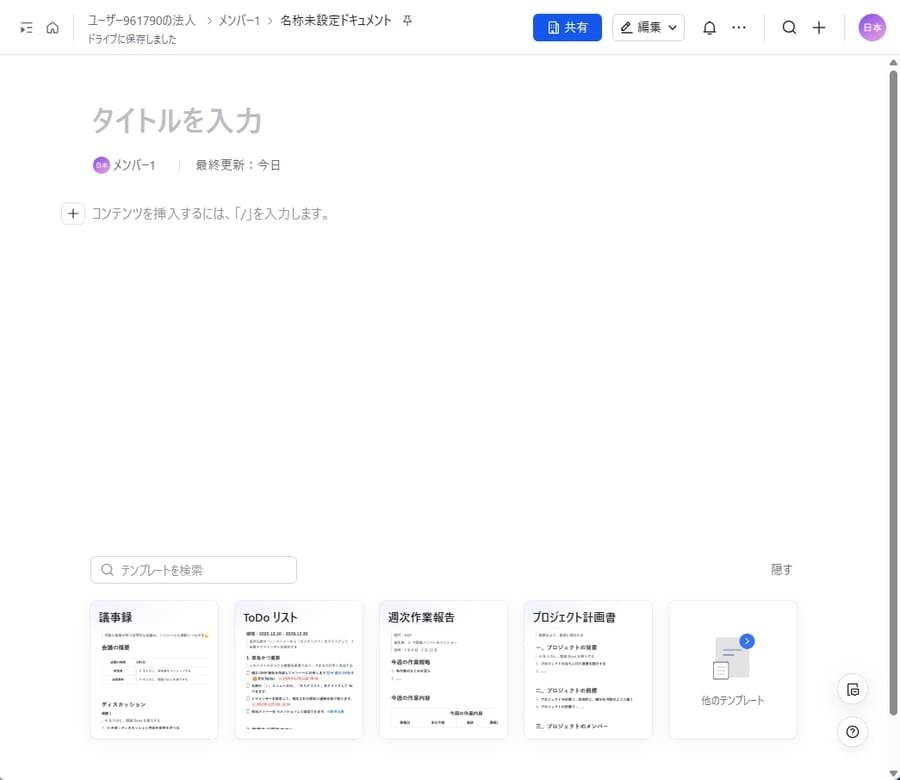This screenshot has width=900, height=780.
Task: Open the 編集 edit mode dropdown
Action: coord(647,27)
